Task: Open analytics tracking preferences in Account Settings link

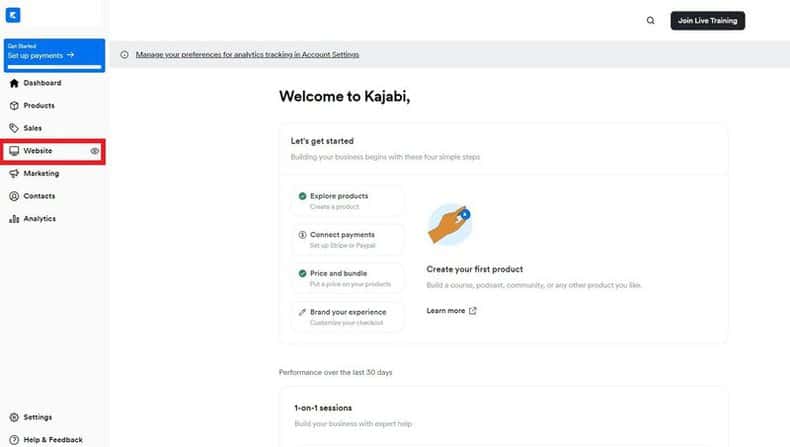Action: click(x=247, y=54)
